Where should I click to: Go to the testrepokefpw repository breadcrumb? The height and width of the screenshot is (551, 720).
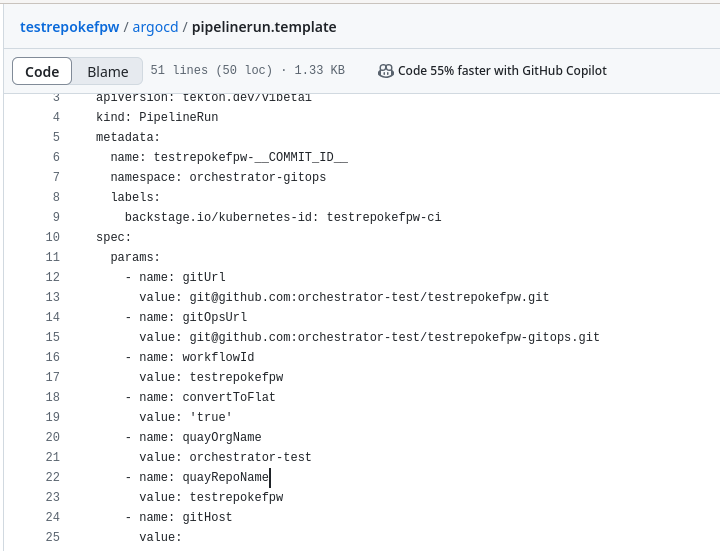pyautogui.click(x=70, y=27)
